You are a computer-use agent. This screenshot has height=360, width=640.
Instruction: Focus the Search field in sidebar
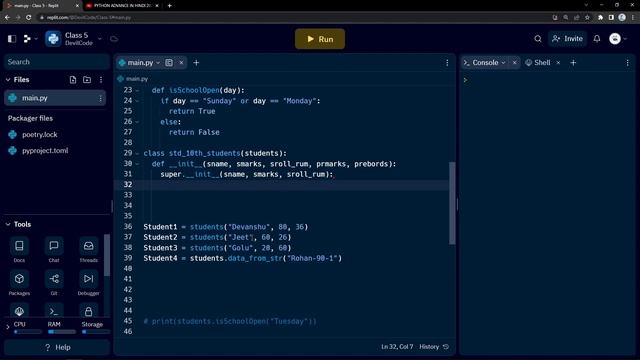click(x=57, y=62)
